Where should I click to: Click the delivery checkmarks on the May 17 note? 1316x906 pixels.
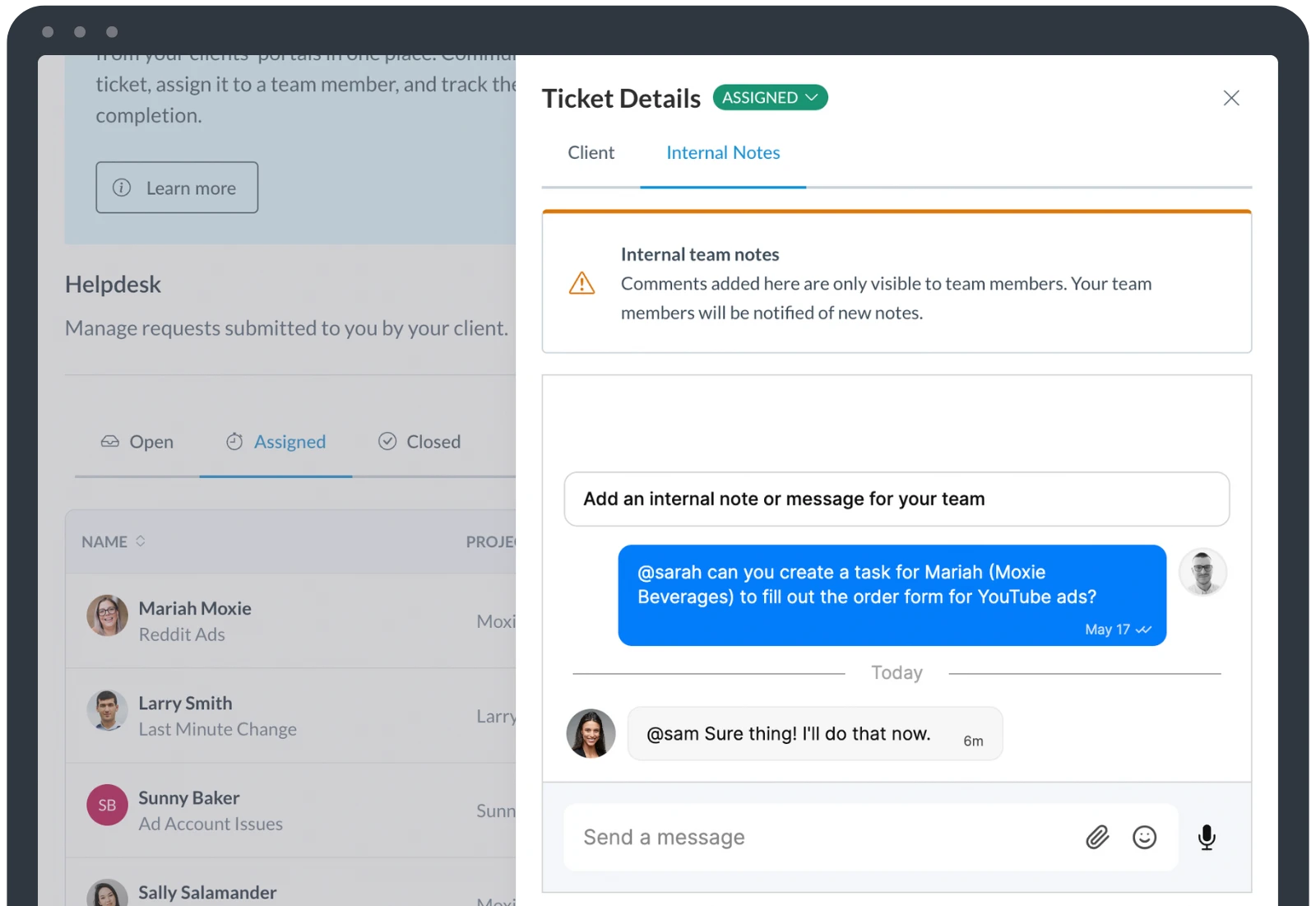click(x=1143, y=630)
